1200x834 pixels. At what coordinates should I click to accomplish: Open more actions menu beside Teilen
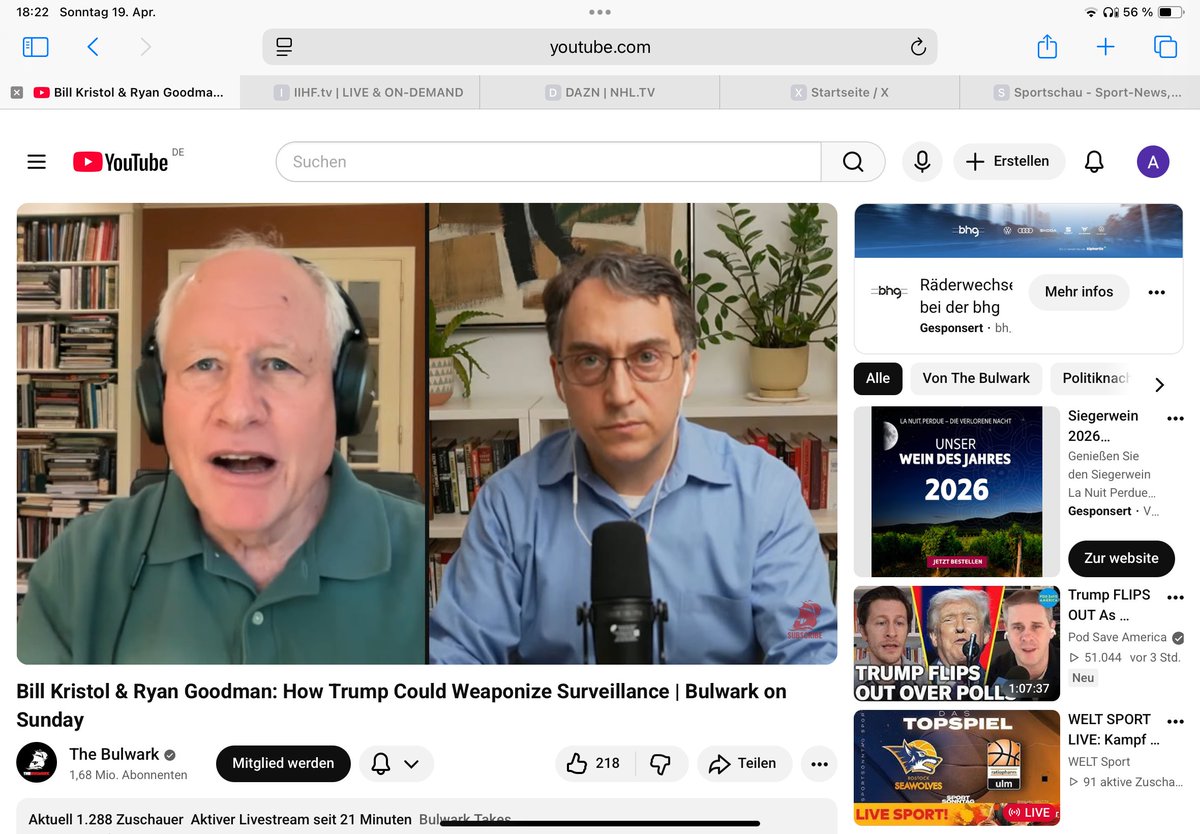pyautogui.click(x=819, y=764)
